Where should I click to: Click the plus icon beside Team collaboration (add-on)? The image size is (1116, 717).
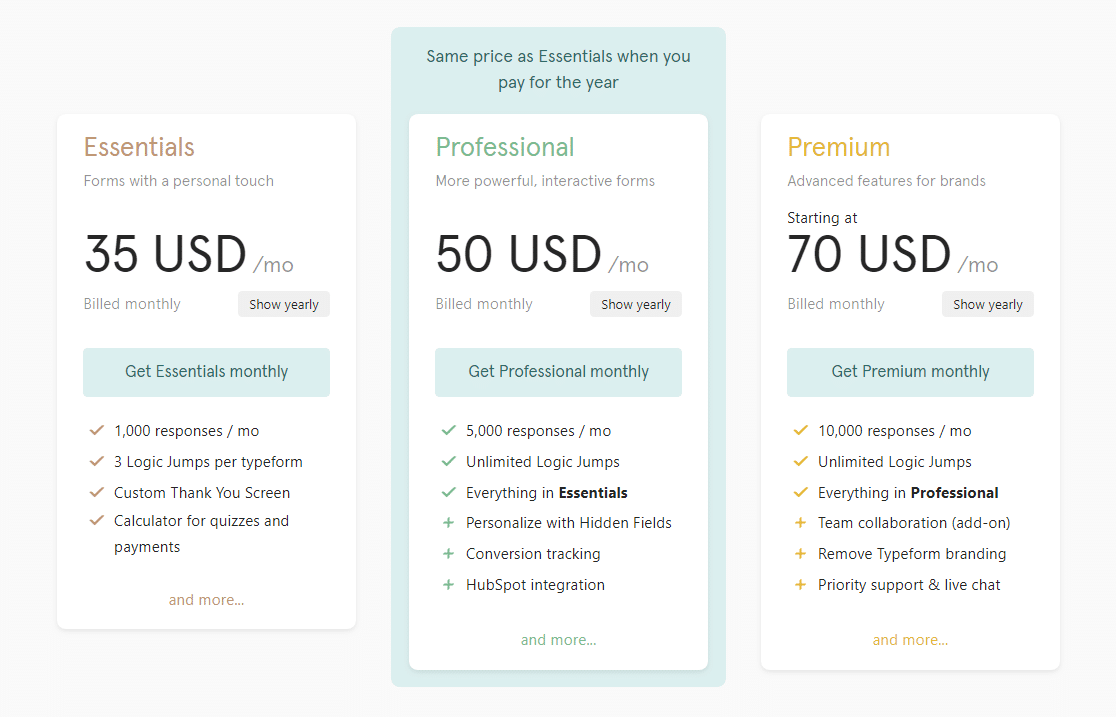coord(801,523)
